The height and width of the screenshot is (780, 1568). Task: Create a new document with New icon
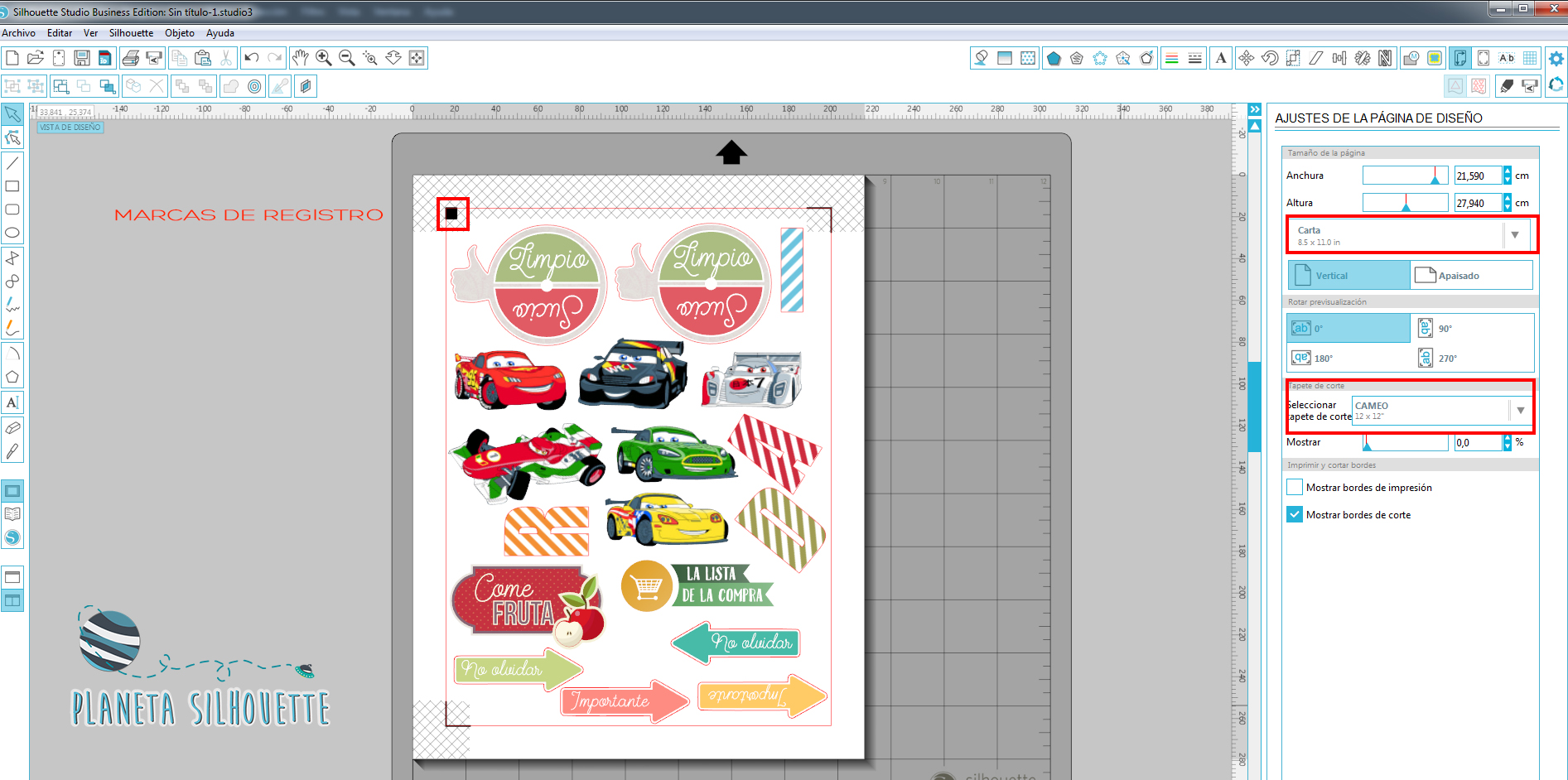click(x=12, y=58)
